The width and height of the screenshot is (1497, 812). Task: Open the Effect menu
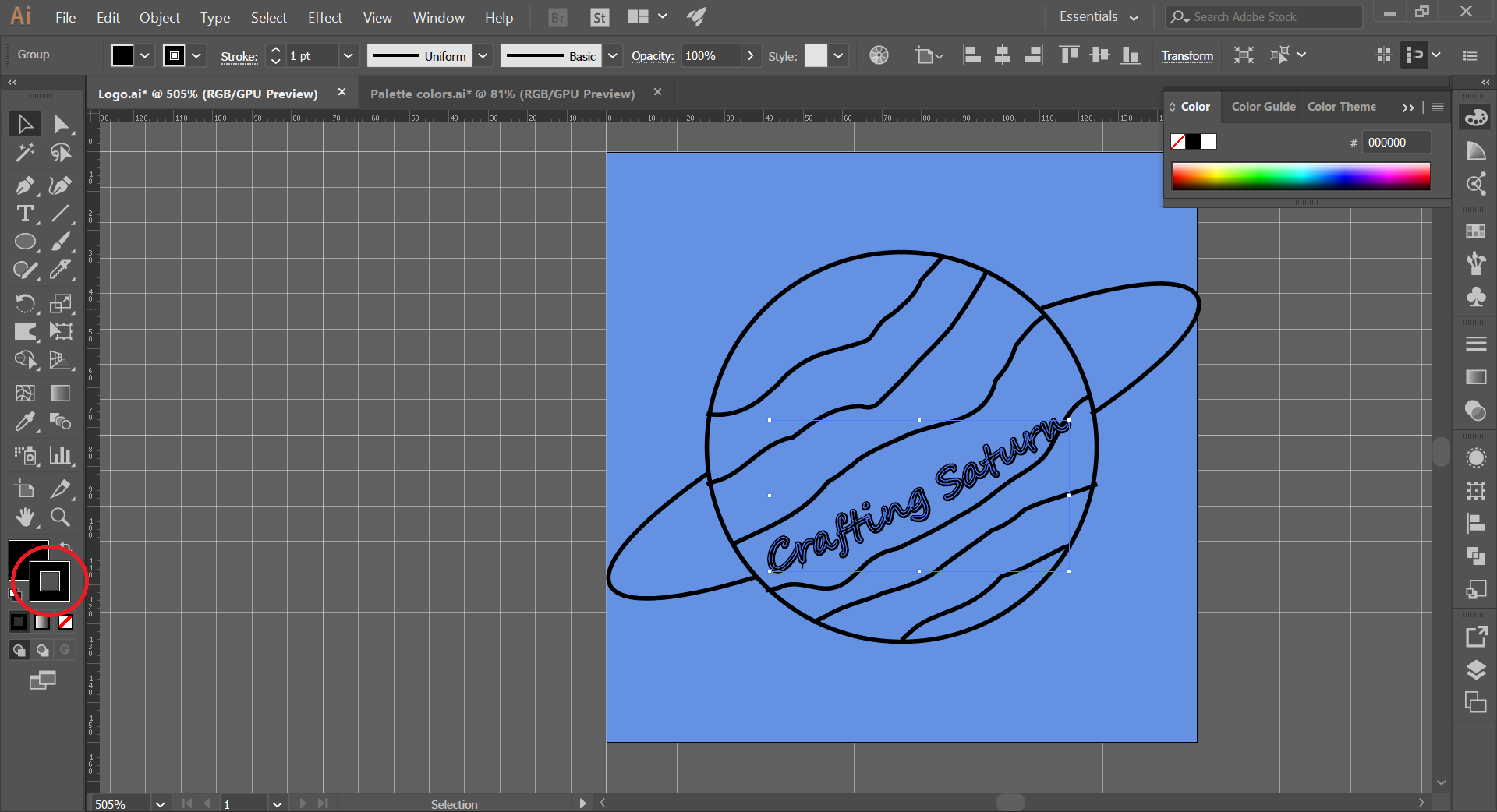coord(324,17)
